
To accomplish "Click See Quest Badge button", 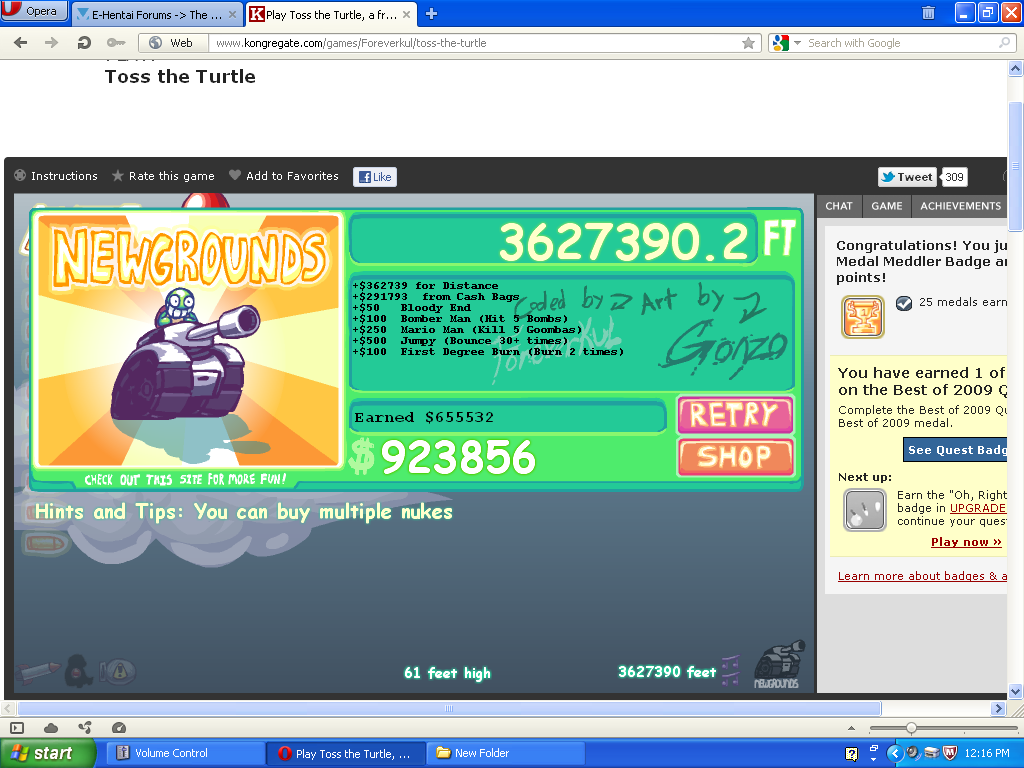I will 955,450.
